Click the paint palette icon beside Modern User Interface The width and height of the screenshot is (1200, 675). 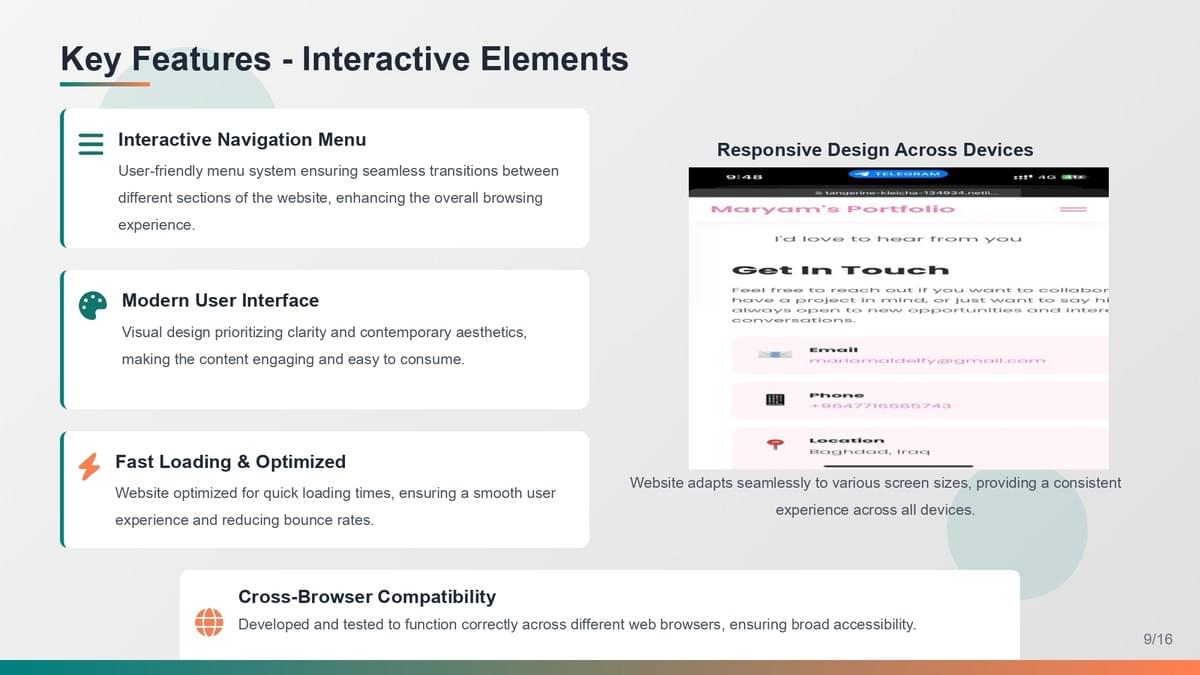pos(92,306)
